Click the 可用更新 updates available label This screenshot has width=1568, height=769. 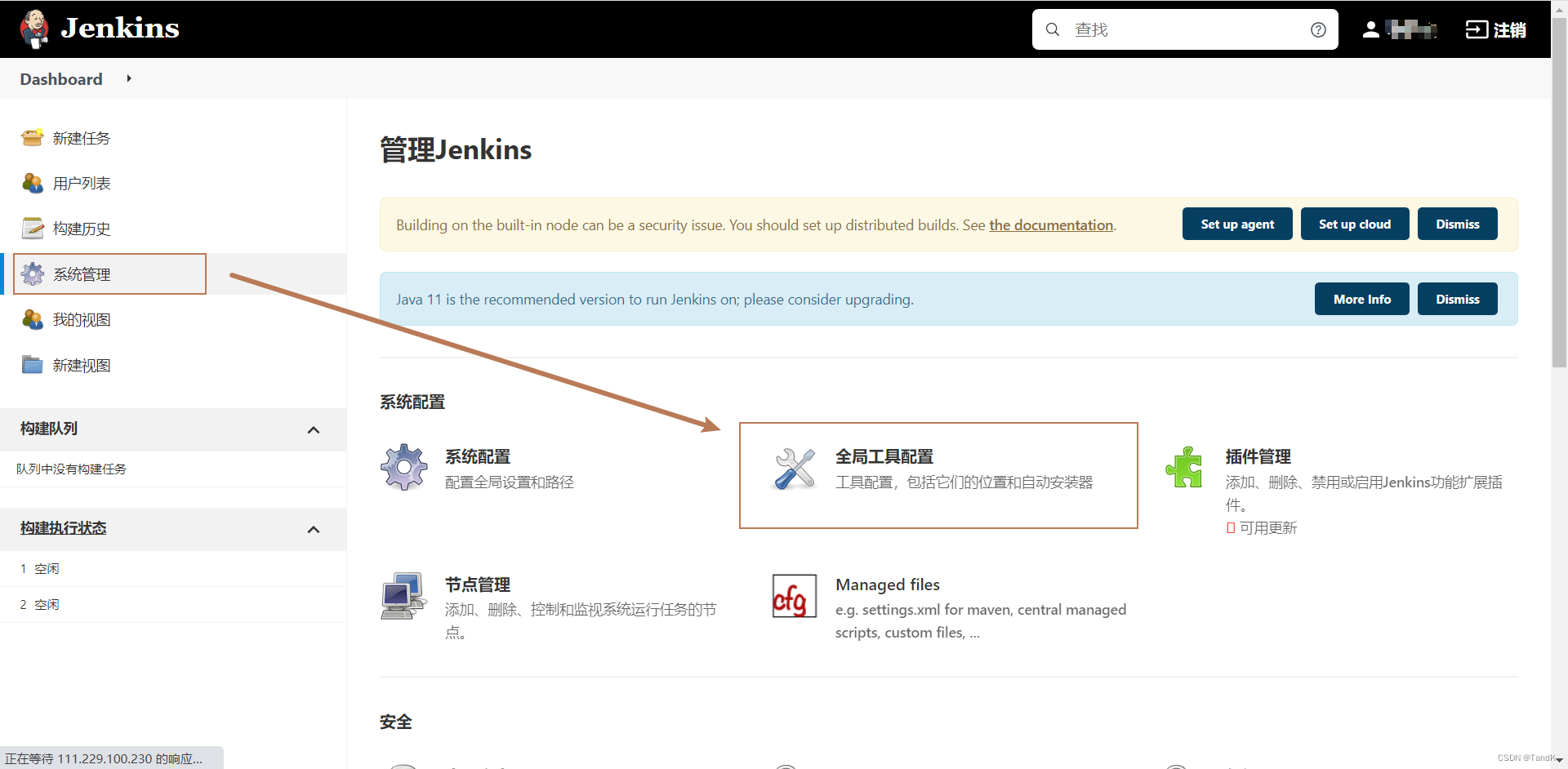[1268, 527]
